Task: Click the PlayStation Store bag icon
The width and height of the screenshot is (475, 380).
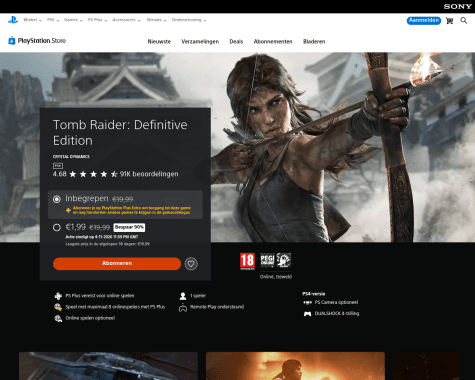Action: tap(12, 41)
